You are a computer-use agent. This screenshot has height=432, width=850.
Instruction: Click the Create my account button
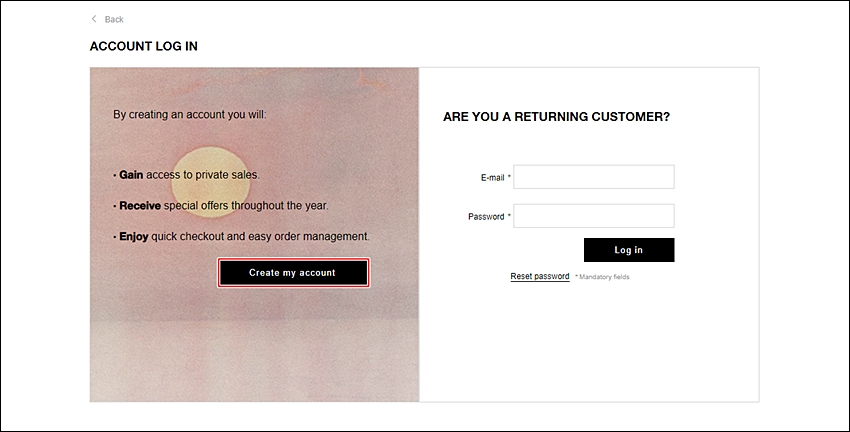[293, 273]
